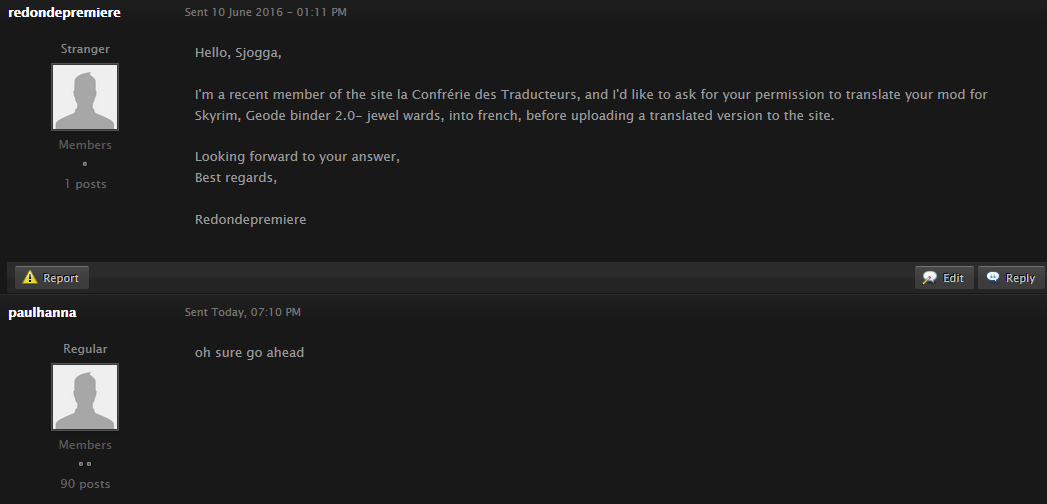Open redondepremiere's avatar image
Image resolution: width=1047 pixels, height=504 pixels.
[x=85, y=97]
